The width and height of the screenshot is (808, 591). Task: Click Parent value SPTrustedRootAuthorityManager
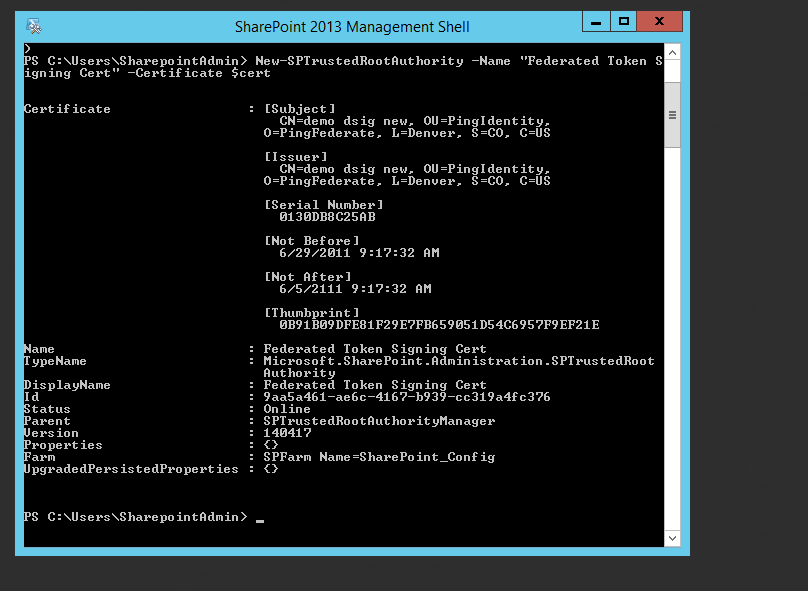pyautogui.click(x=379, y=421)
